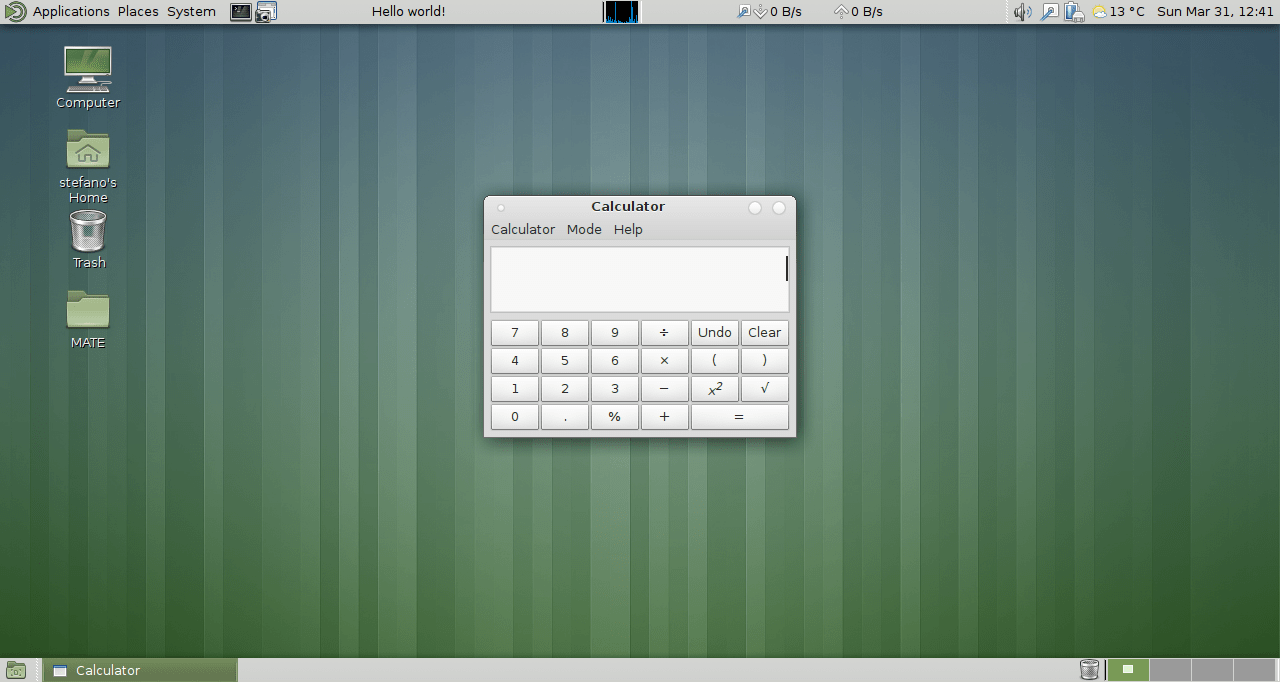
Task: Open the Mode menu in Calculator
Action: coord(584,229)
